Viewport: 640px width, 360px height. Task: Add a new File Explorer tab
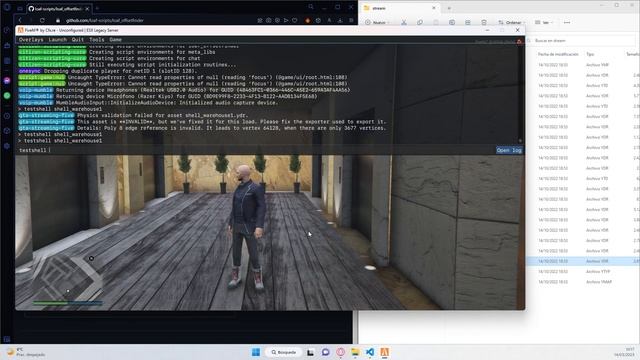click(x=449, y=8)
